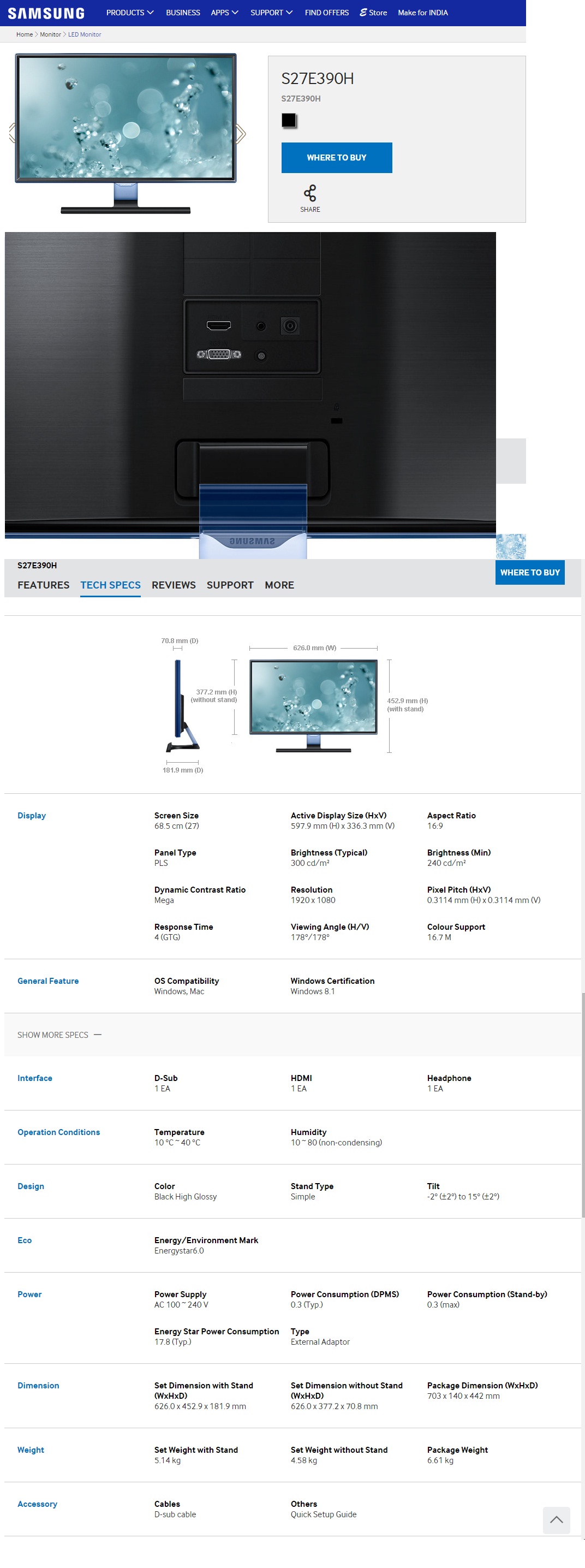Open the More tab
Screen dimensions: 585x1568
(279, 585)
